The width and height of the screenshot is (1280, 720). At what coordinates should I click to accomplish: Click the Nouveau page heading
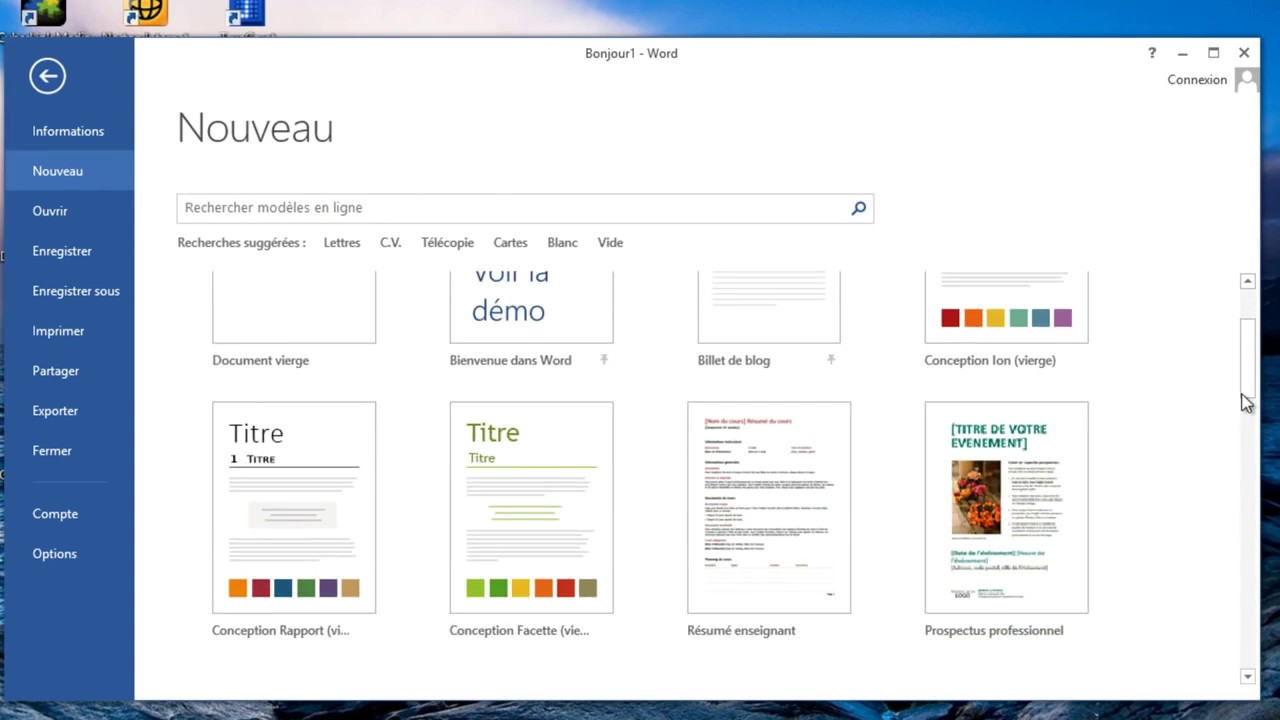pyautogui.click(x=255, y=128)
